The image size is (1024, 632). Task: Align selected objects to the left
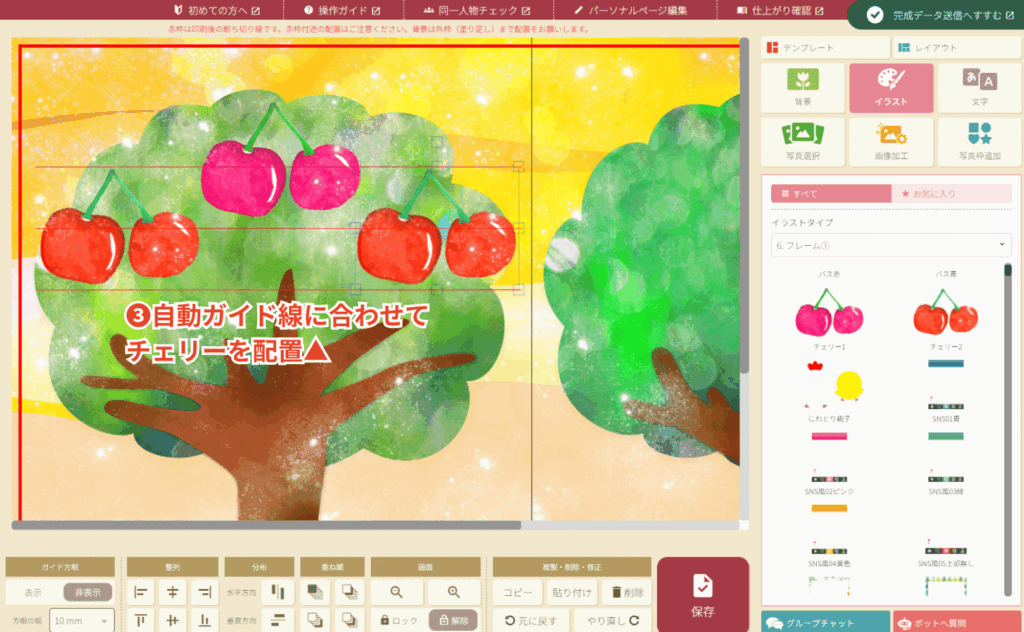[x=141, y=592]
